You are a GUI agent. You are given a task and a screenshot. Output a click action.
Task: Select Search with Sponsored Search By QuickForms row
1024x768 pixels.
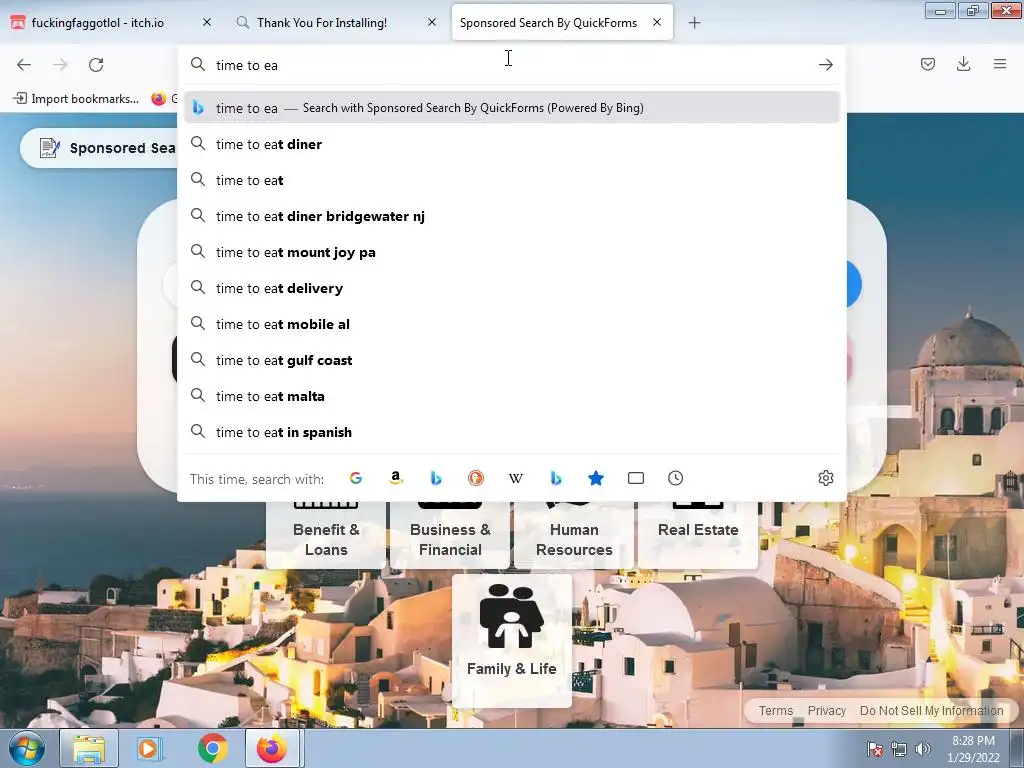tap(512, 108)
